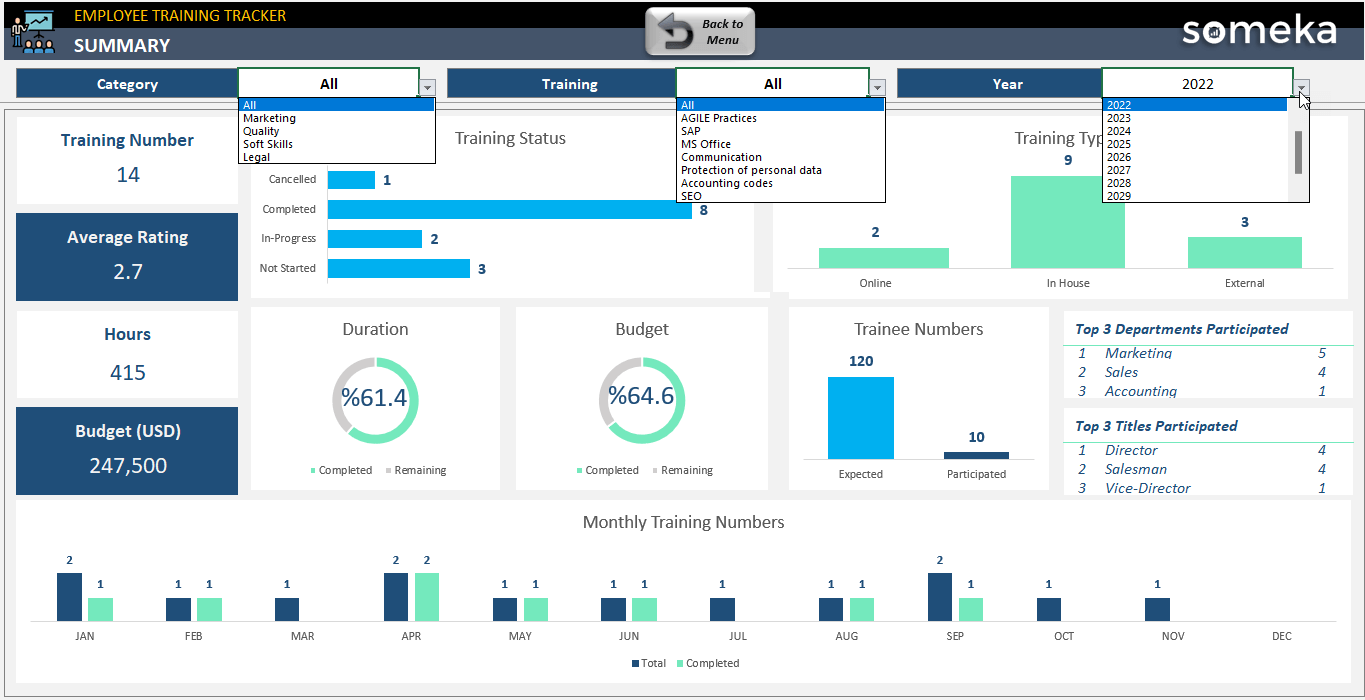Viewport: 1365px width, 700px height.
Task: Toggle the Completed legend under Duration chart
Action: point(344,470)
